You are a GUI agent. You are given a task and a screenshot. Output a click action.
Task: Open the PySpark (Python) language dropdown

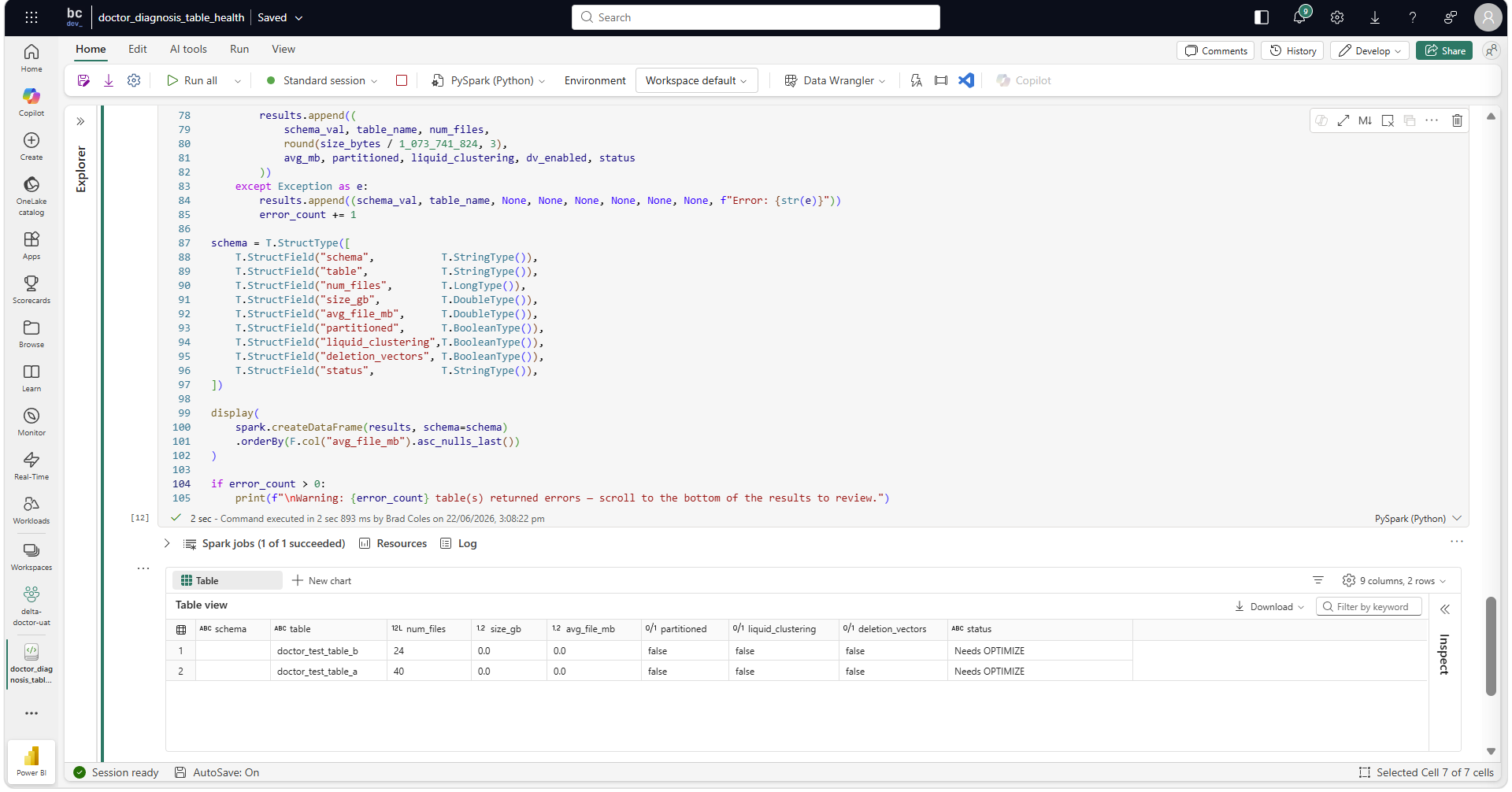click(x=489, y=80)
